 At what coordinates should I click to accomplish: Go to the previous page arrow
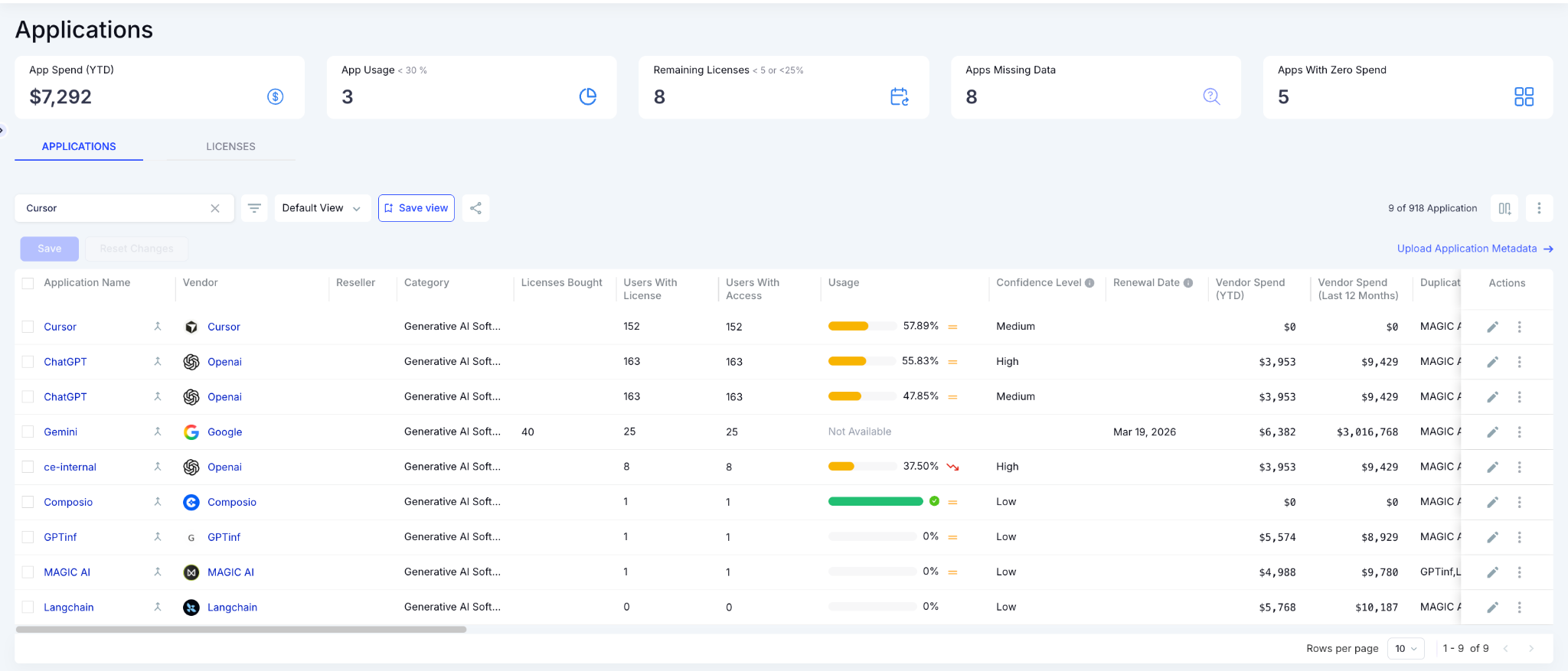pyautogui.click(x=1506, y=648)
